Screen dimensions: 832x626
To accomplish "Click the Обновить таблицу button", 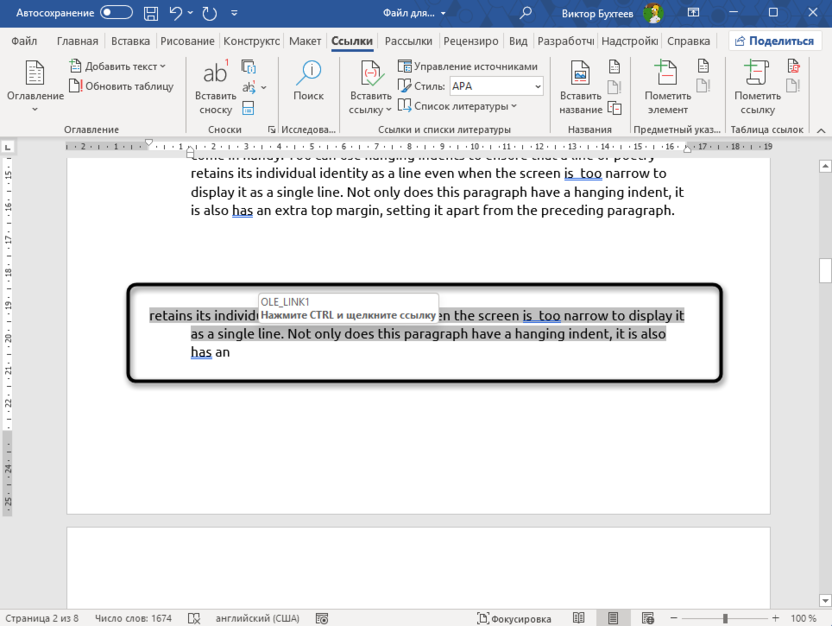I will 121,86.
